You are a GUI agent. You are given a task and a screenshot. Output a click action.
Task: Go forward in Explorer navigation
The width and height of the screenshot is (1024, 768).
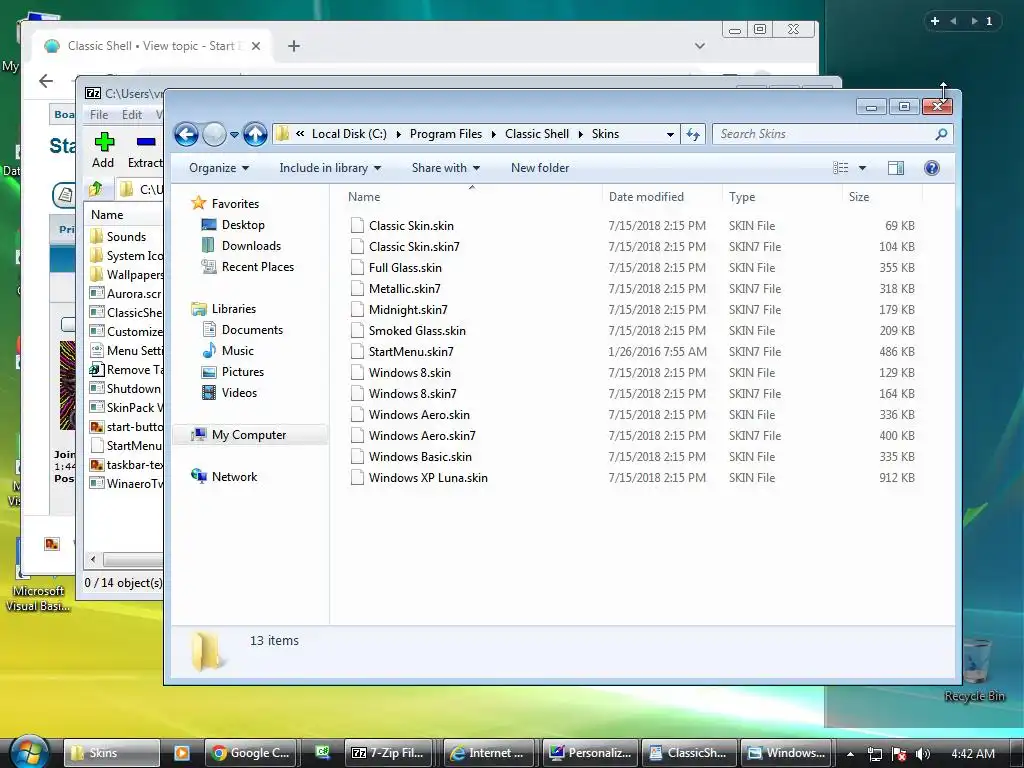(214, 135)
